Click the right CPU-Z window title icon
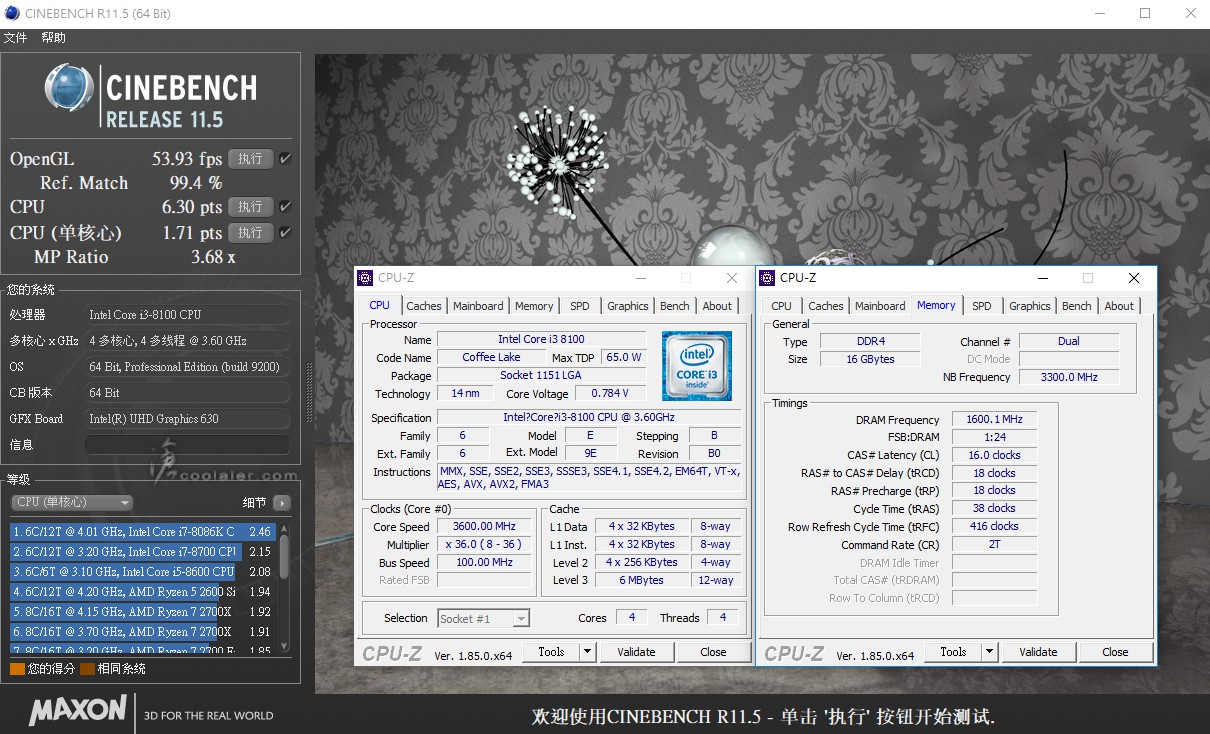The height and width of the screenshot is (734, 1210). point(768,278)
